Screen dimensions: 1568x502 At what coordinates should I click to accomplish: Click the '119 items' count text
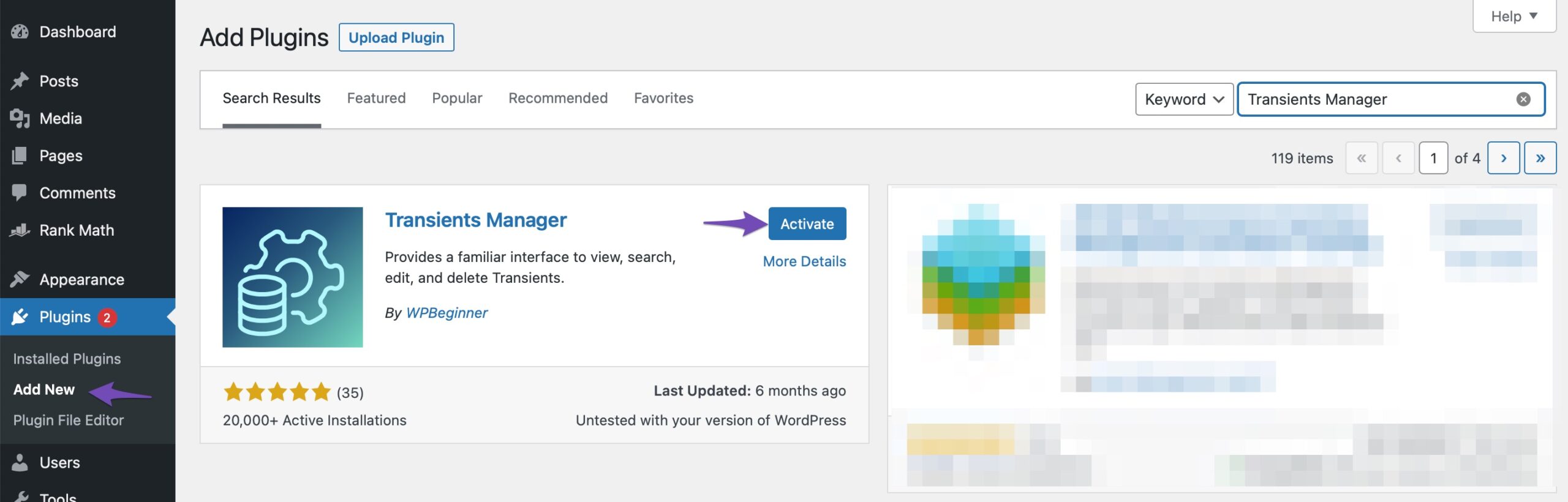pos(1302,158)
